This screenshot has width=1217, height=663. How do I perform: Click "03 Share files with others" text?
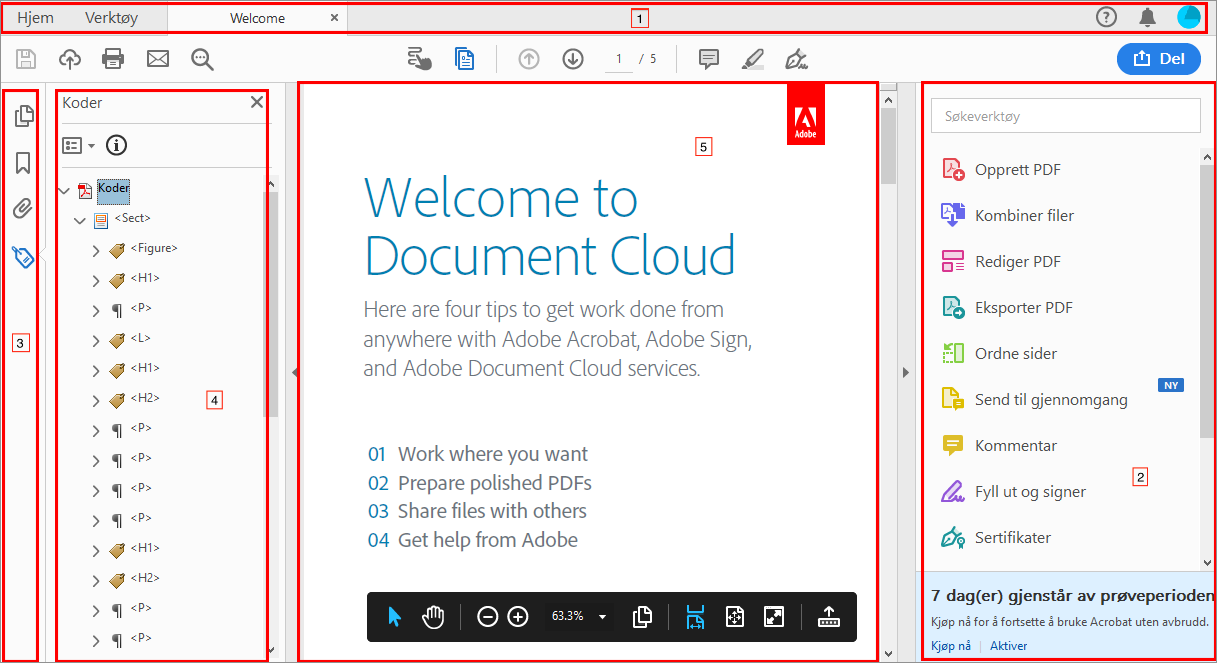(477, 511)
